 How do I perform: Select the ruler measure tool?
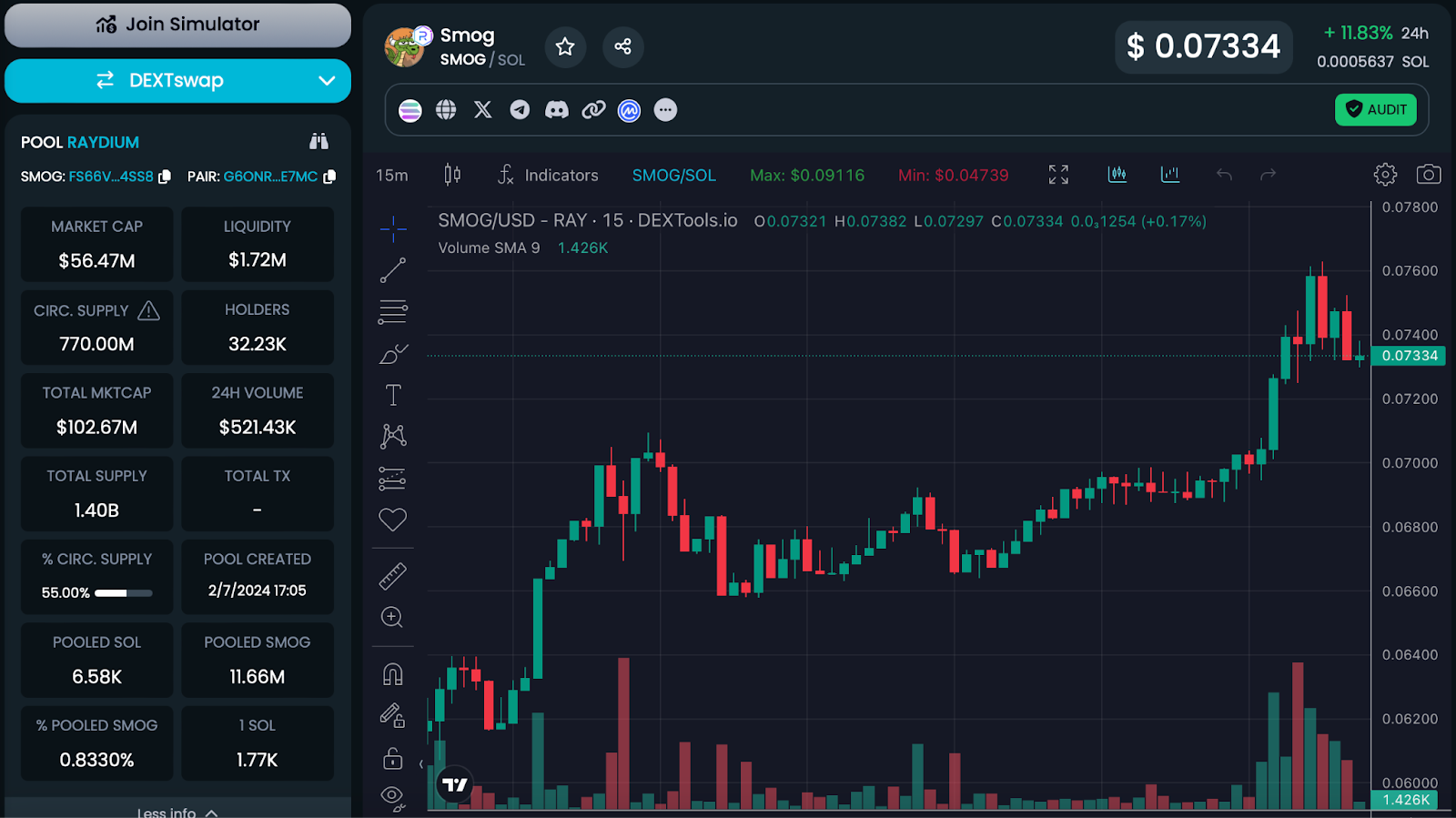tap(393, 576)
